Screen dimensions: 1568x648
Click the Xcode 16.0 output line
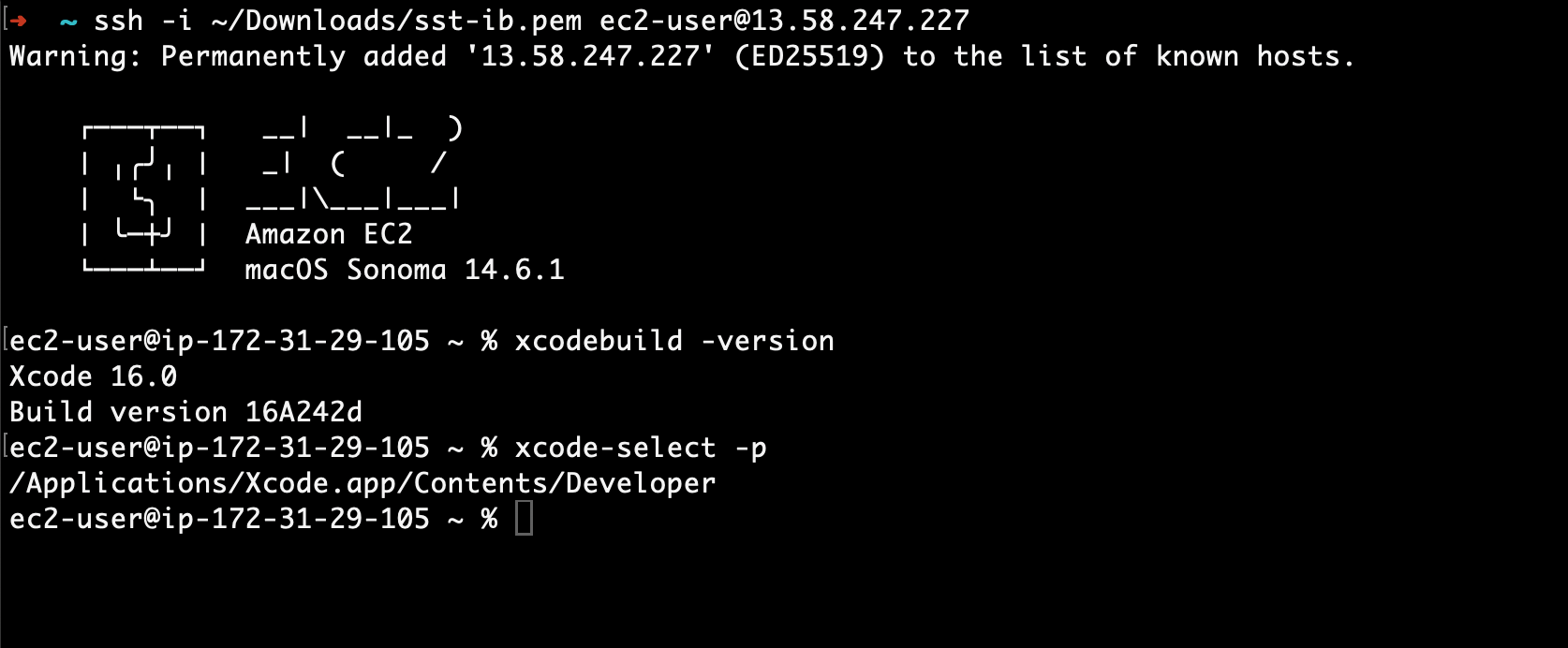point(94,376)
